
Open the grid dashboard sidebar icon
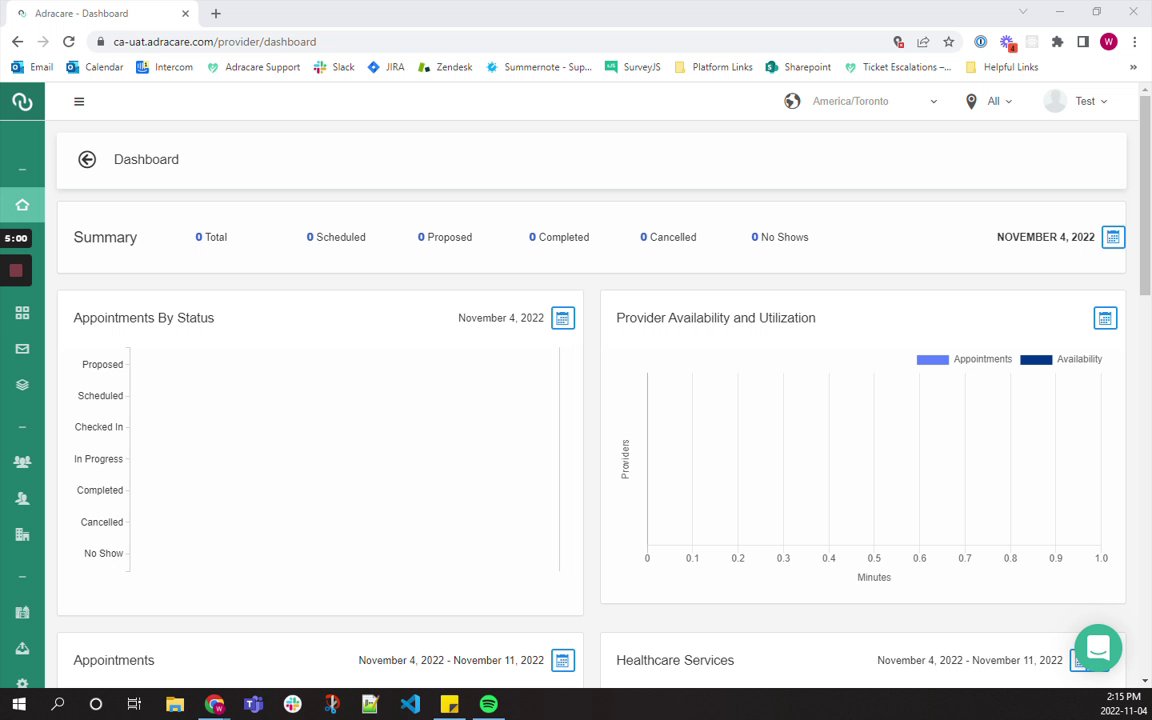pyautogui.click(x=22, y=313)
